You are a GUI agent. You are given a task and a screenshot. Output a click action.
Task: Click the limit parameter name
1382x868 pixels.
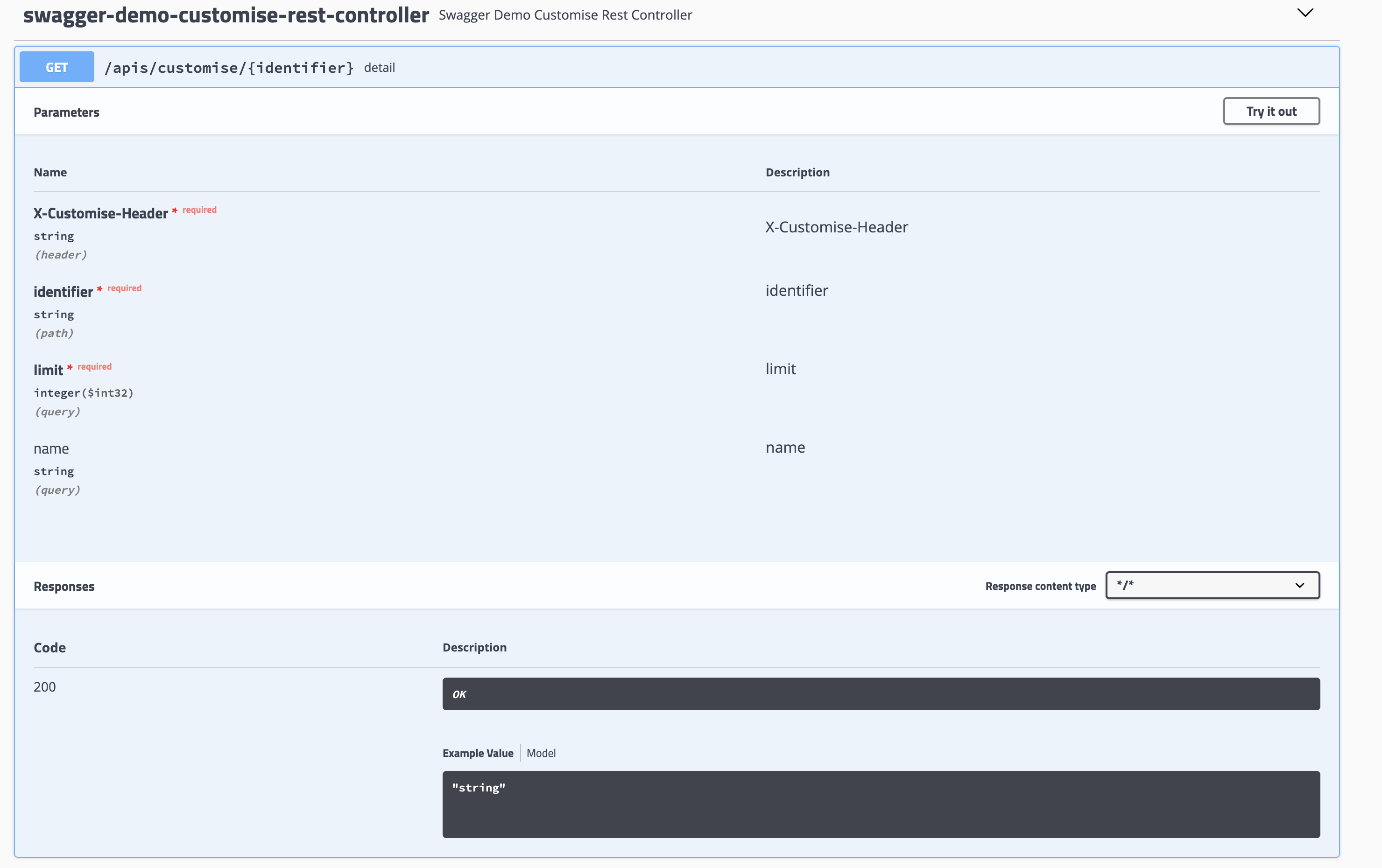tap(48, 370)
